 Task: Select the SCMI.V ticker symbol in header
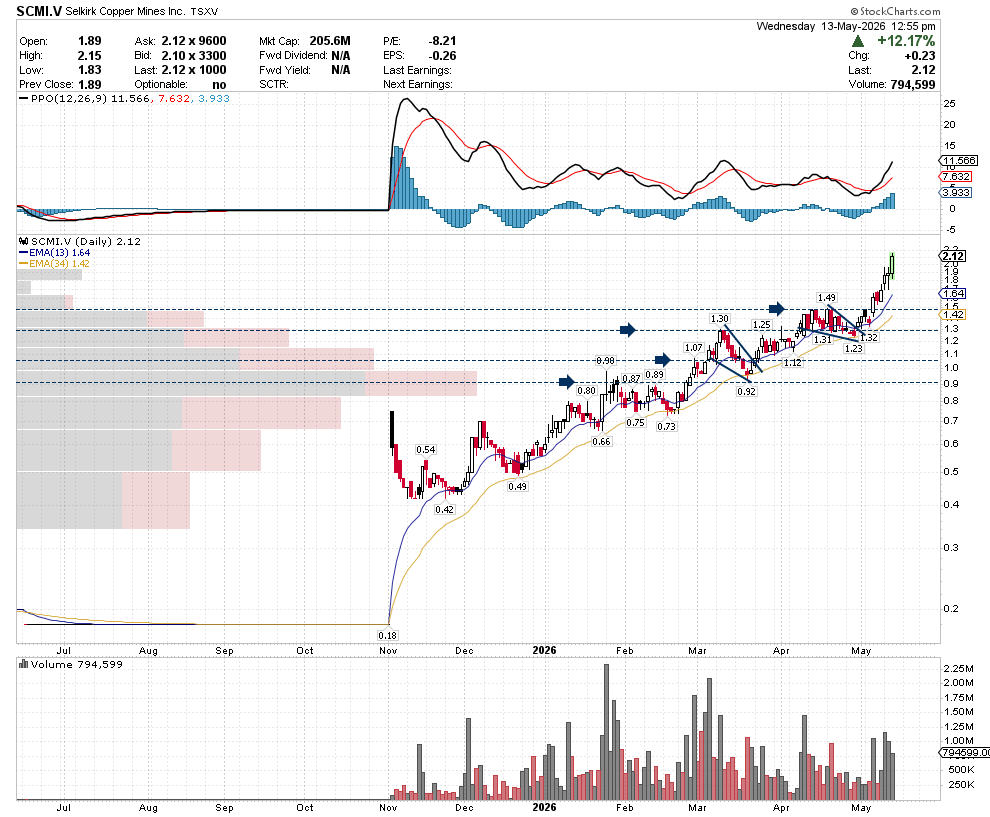coord(39,11)
